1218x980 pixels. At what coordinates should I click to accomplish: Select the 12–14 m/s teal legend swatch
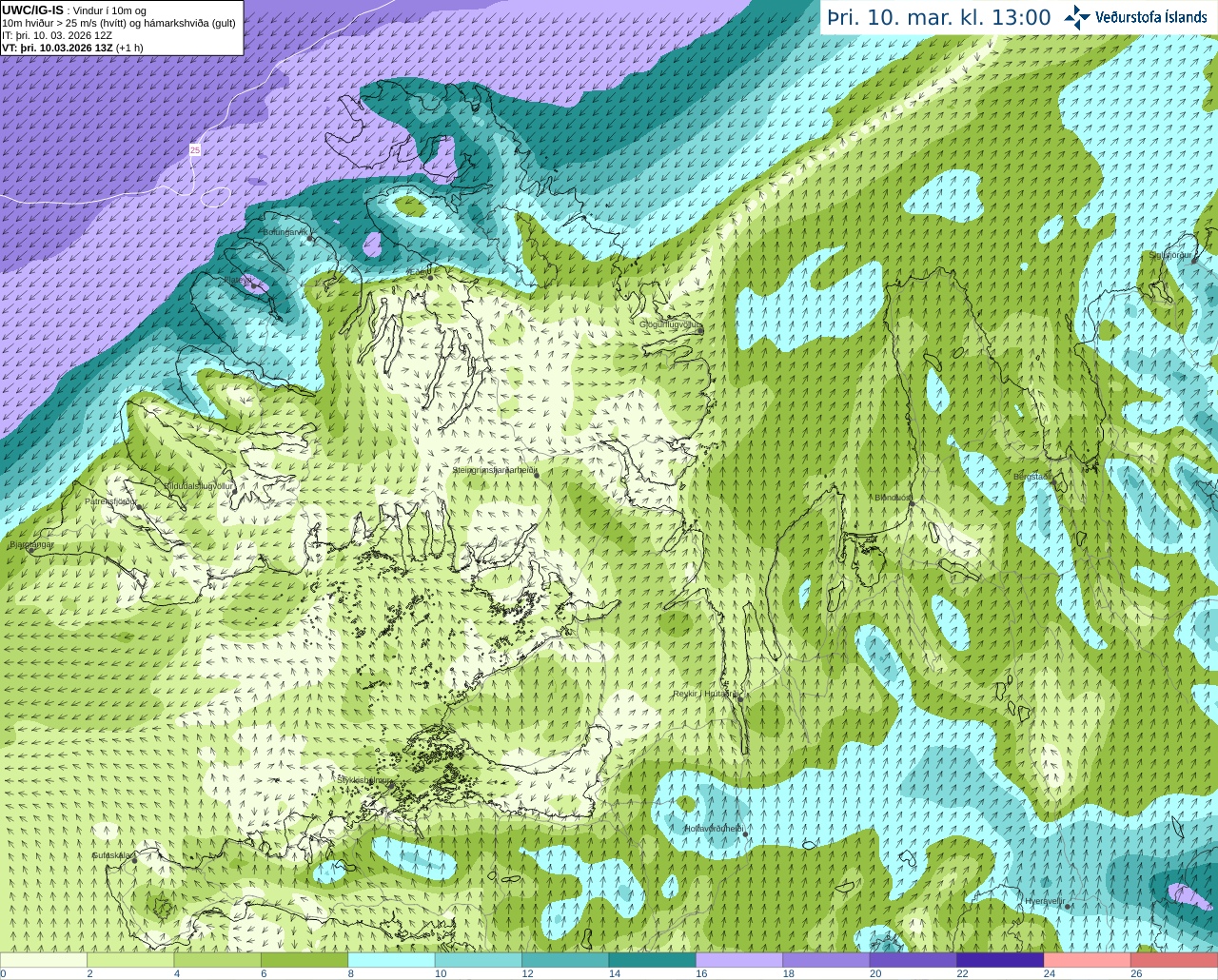click(x=565, y=960)
